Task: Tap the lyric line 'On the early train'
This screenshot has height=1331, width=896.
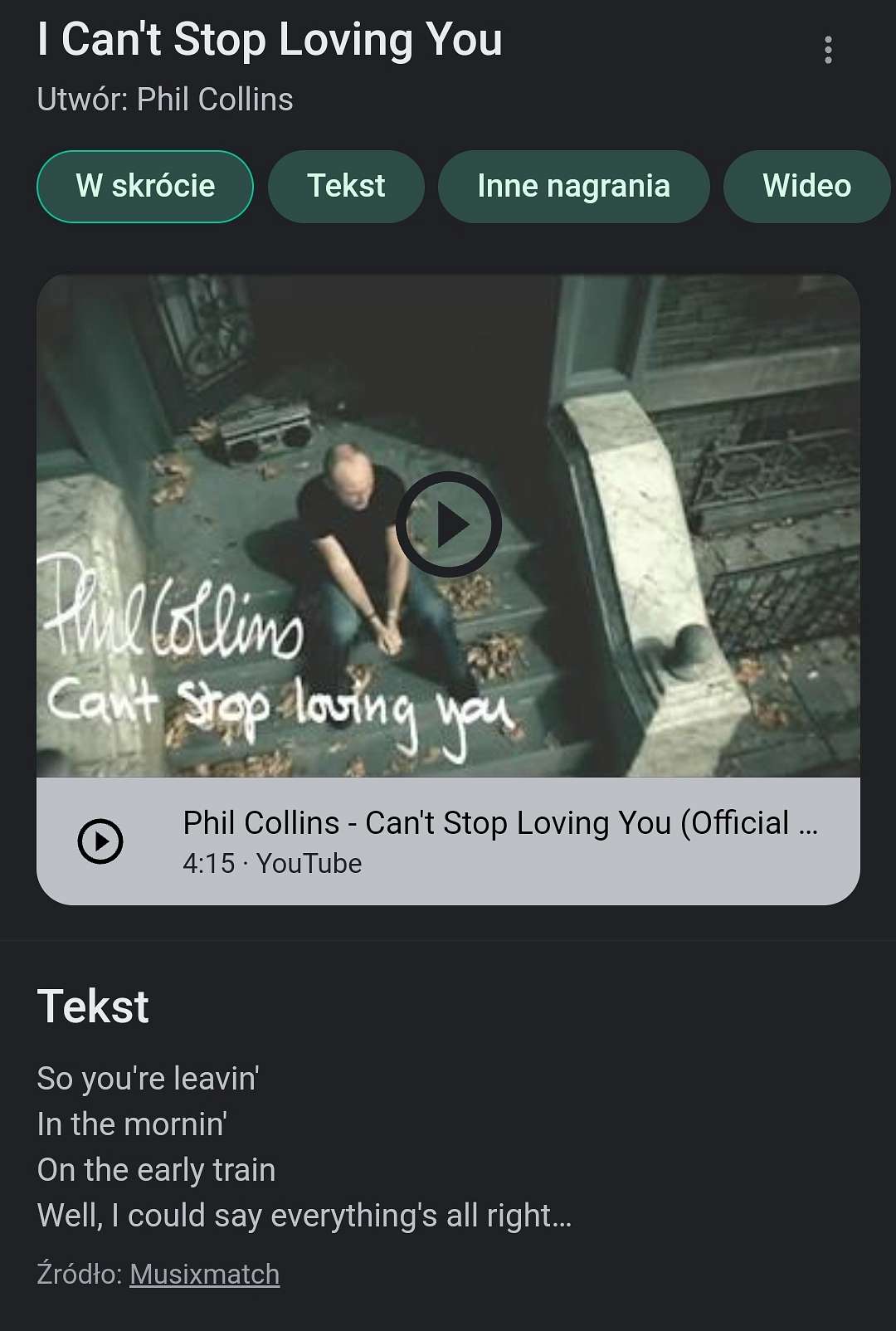Action: click(x=157, y=1170)
